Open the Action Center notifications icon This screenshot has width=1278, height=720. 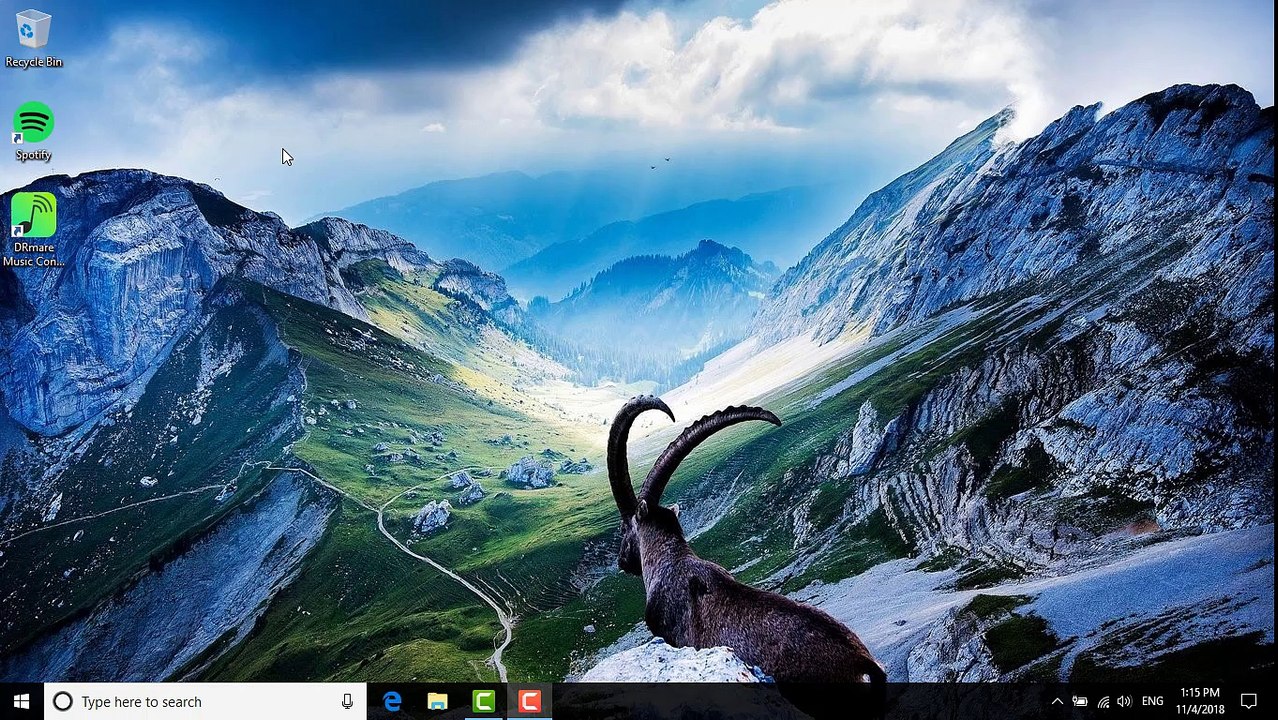click(x=1249, y=702)
